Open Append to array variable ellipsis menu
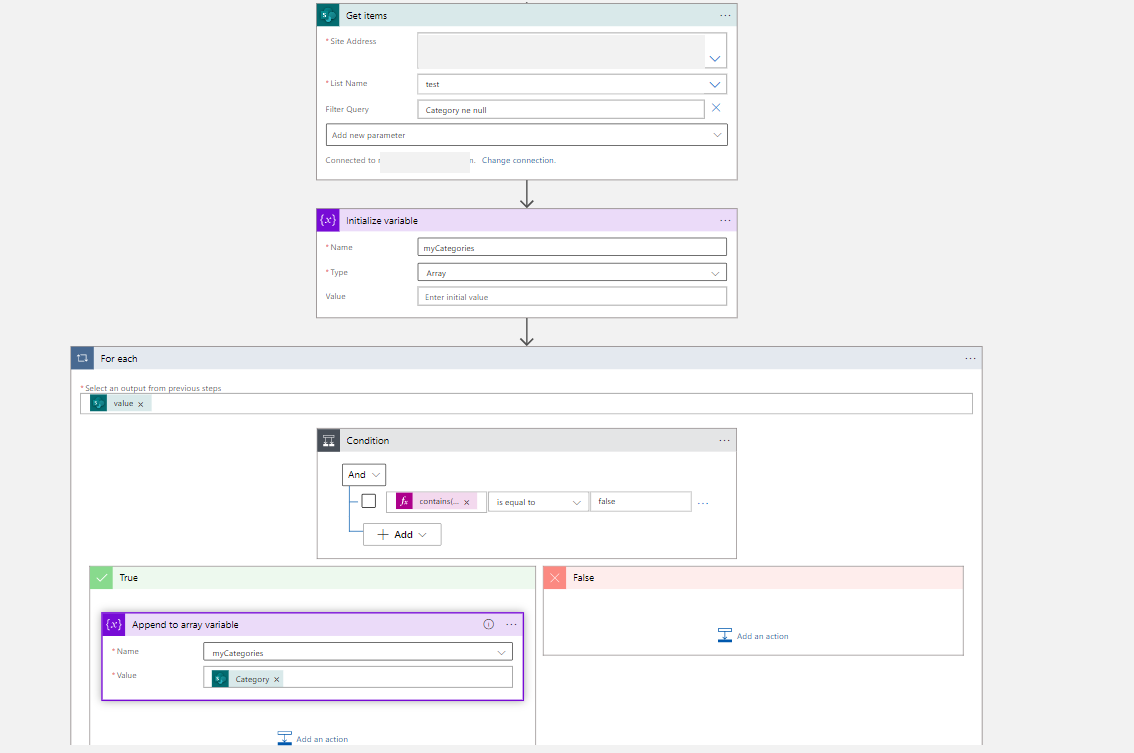The height and width of the screenshot is (753, 1134). pyautogui.click(x=511, y=624)
